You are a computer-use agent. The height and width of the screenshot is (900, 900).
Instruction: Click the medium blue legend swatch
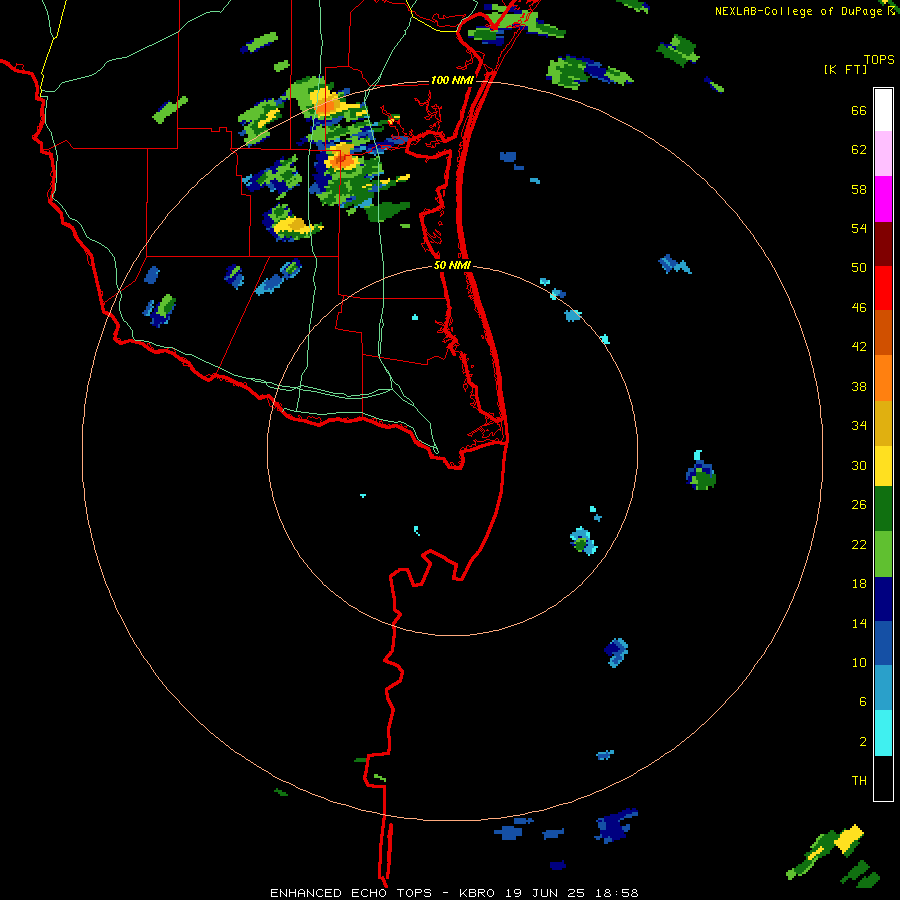point(883,643)
